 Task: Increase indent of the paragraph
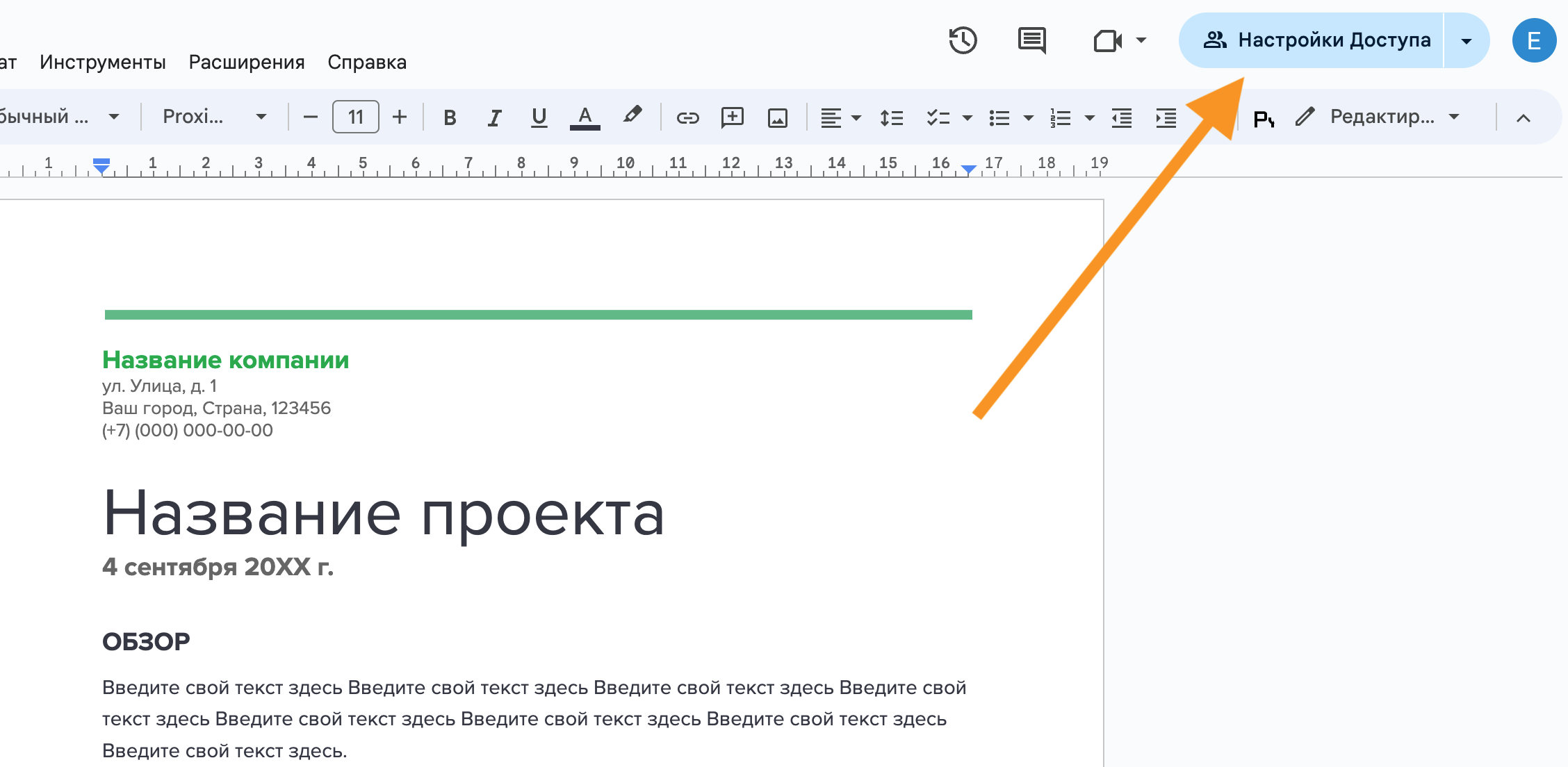click(1166, 117)
